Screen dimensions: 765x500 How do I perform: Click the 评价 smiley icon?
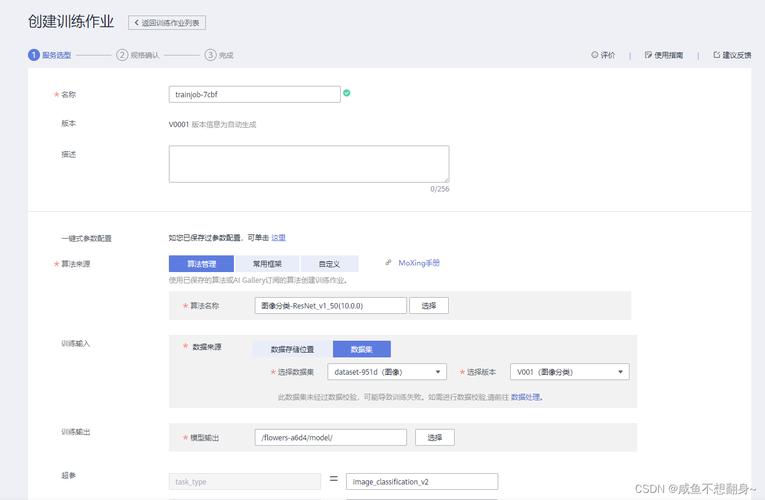(x=594, y=56)
